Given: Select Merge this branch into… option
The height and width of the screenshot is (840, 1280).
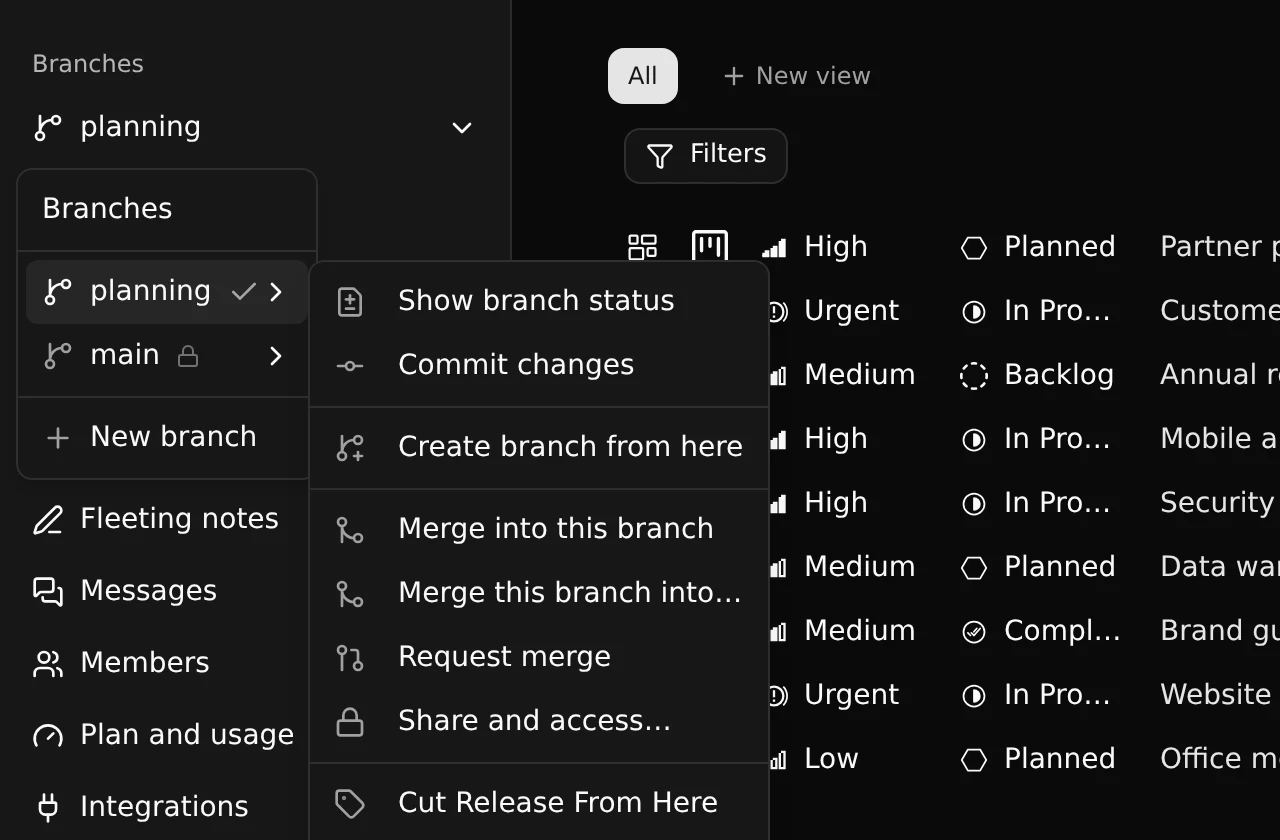Looking at the screenshot, I should point(539,593).
